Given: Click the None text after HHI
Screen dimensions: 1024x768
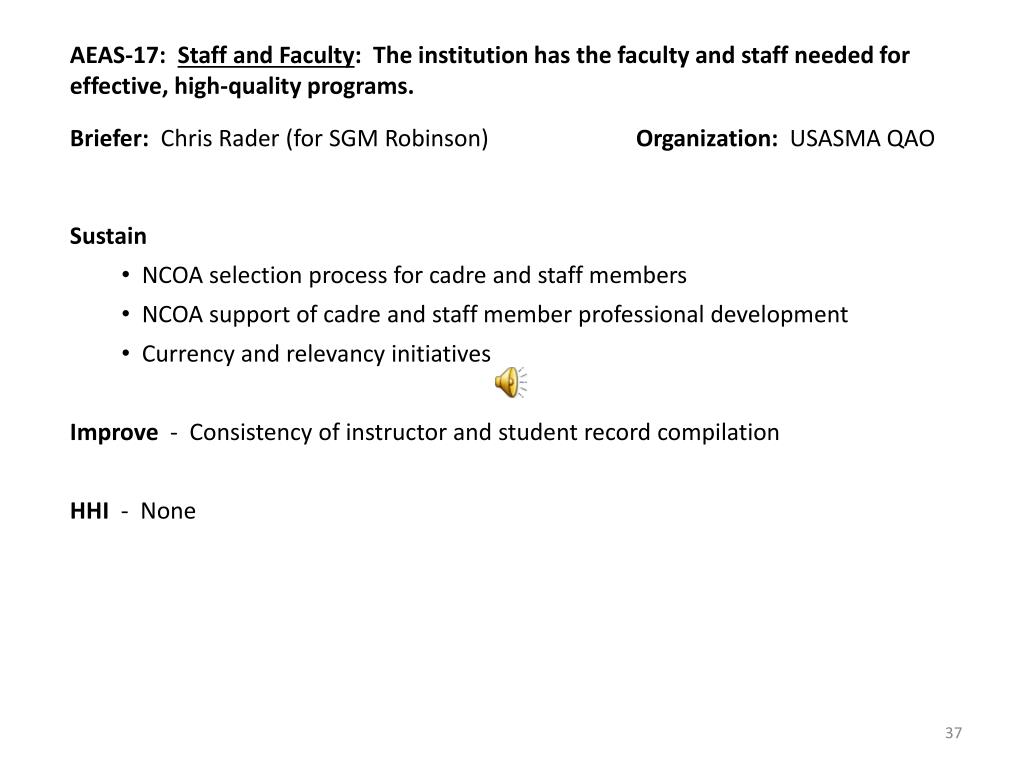Looking at the screenshot, I should [x=168, y=511].
